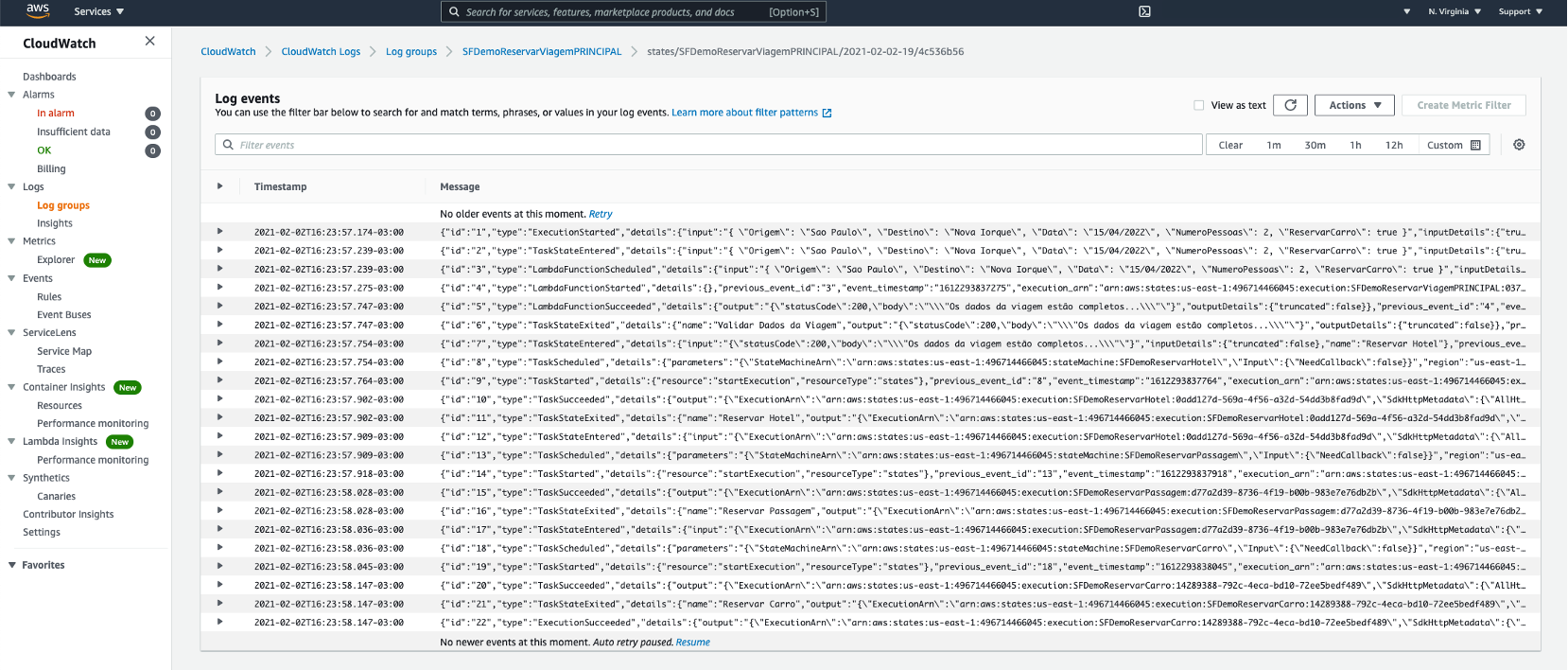Open the Actions dropdown button
This screenshot has height=670, width=1568.
point(1354,105)
